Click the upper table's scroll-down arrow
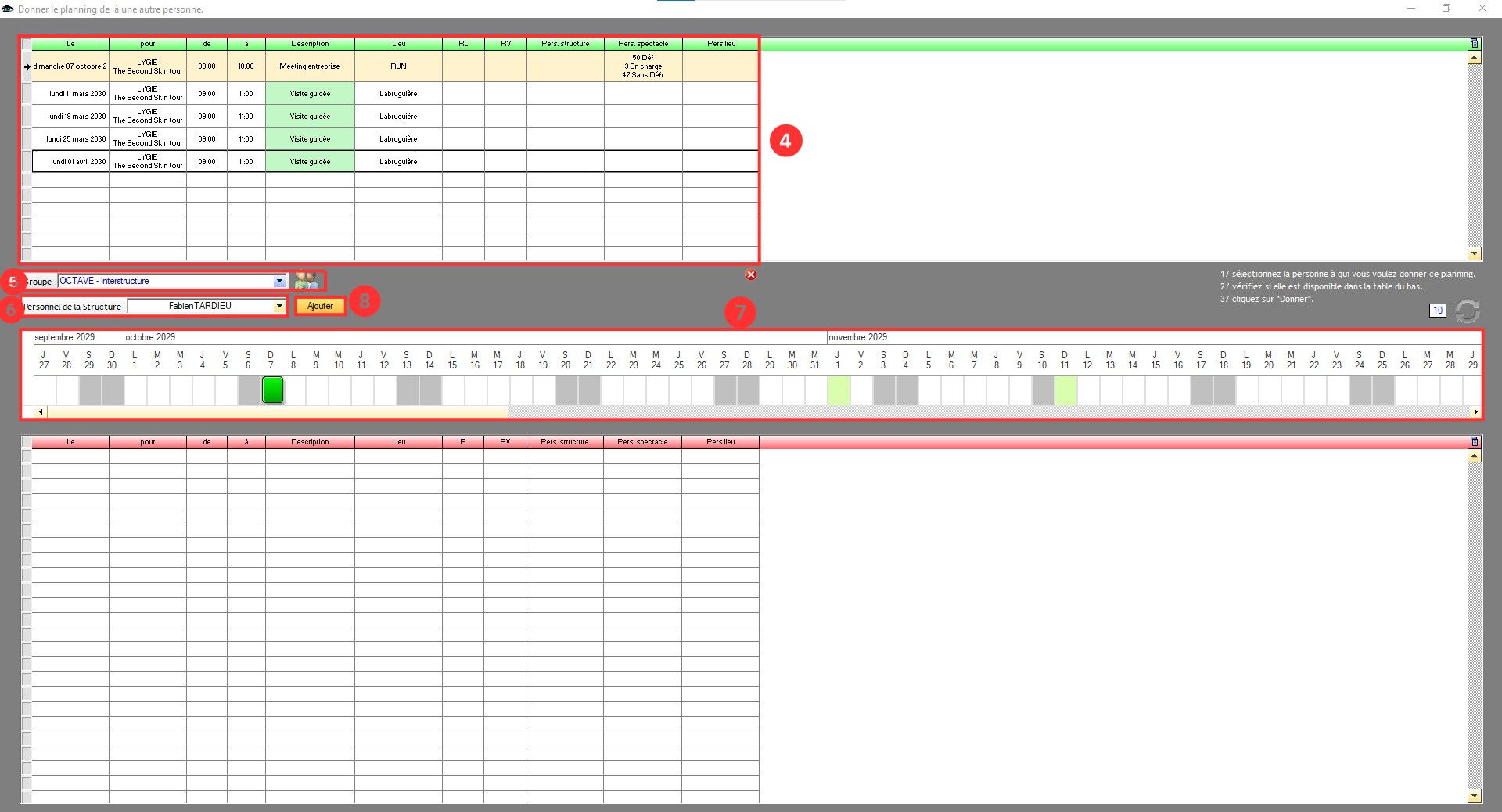The image size is (1502, 812). [1475, 253]
